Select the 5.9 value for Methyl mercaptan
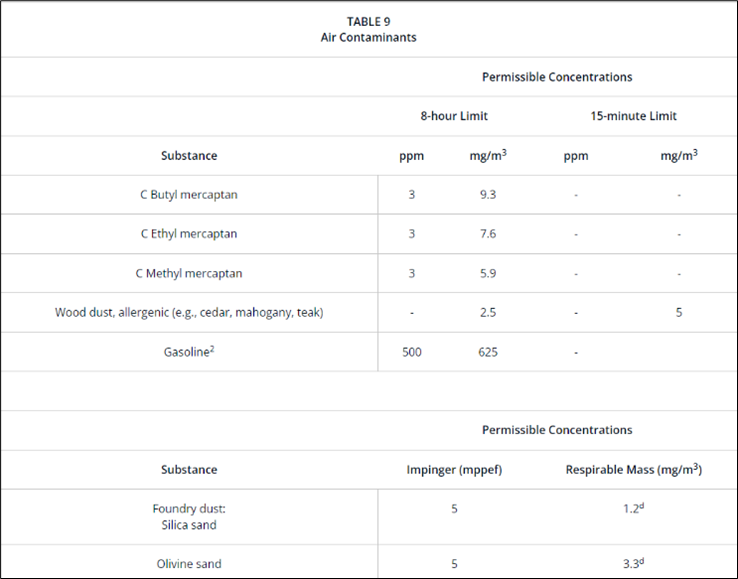 (488, 273)
